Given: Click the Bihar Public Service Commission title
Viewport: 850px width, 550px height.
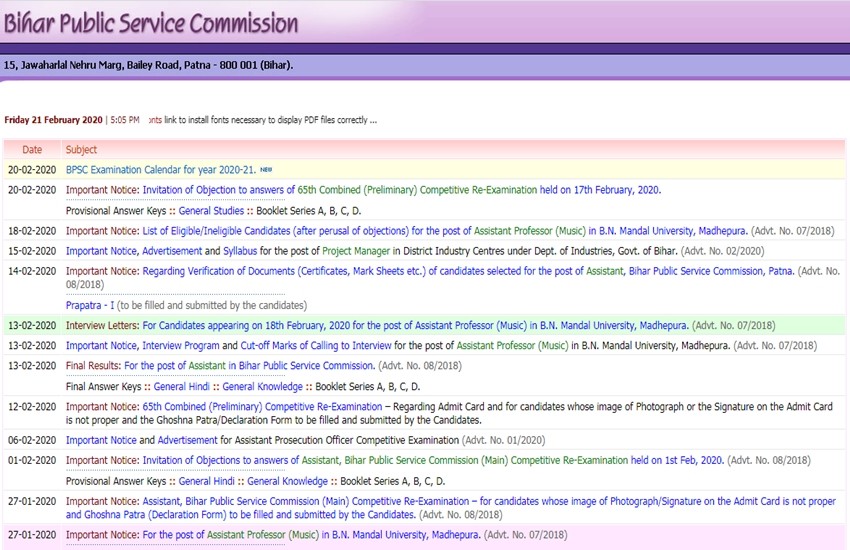Looking at the screenshot, I should pos(150,23).
